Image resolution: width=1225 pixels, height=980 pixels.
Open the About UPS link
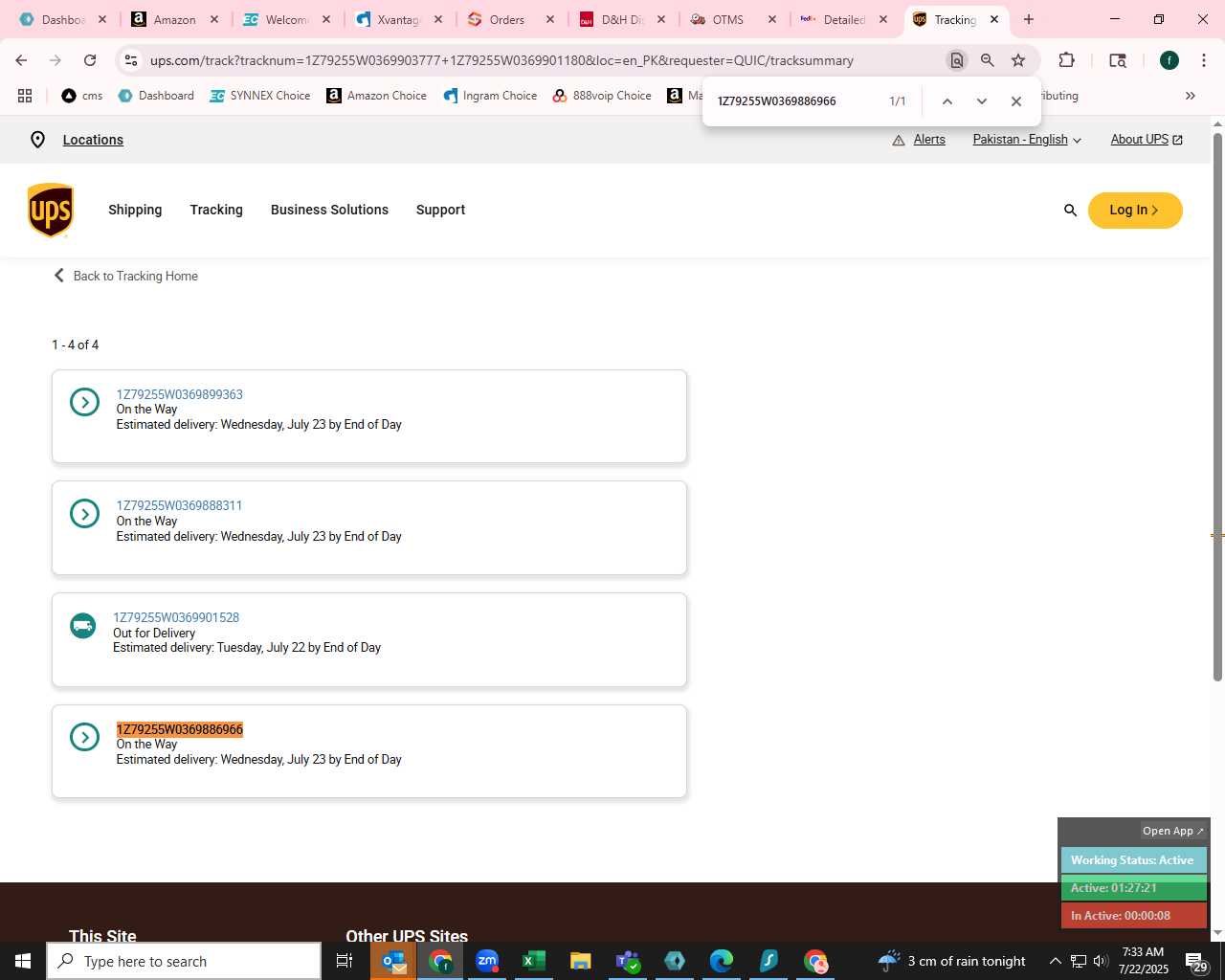point(1147,140)
